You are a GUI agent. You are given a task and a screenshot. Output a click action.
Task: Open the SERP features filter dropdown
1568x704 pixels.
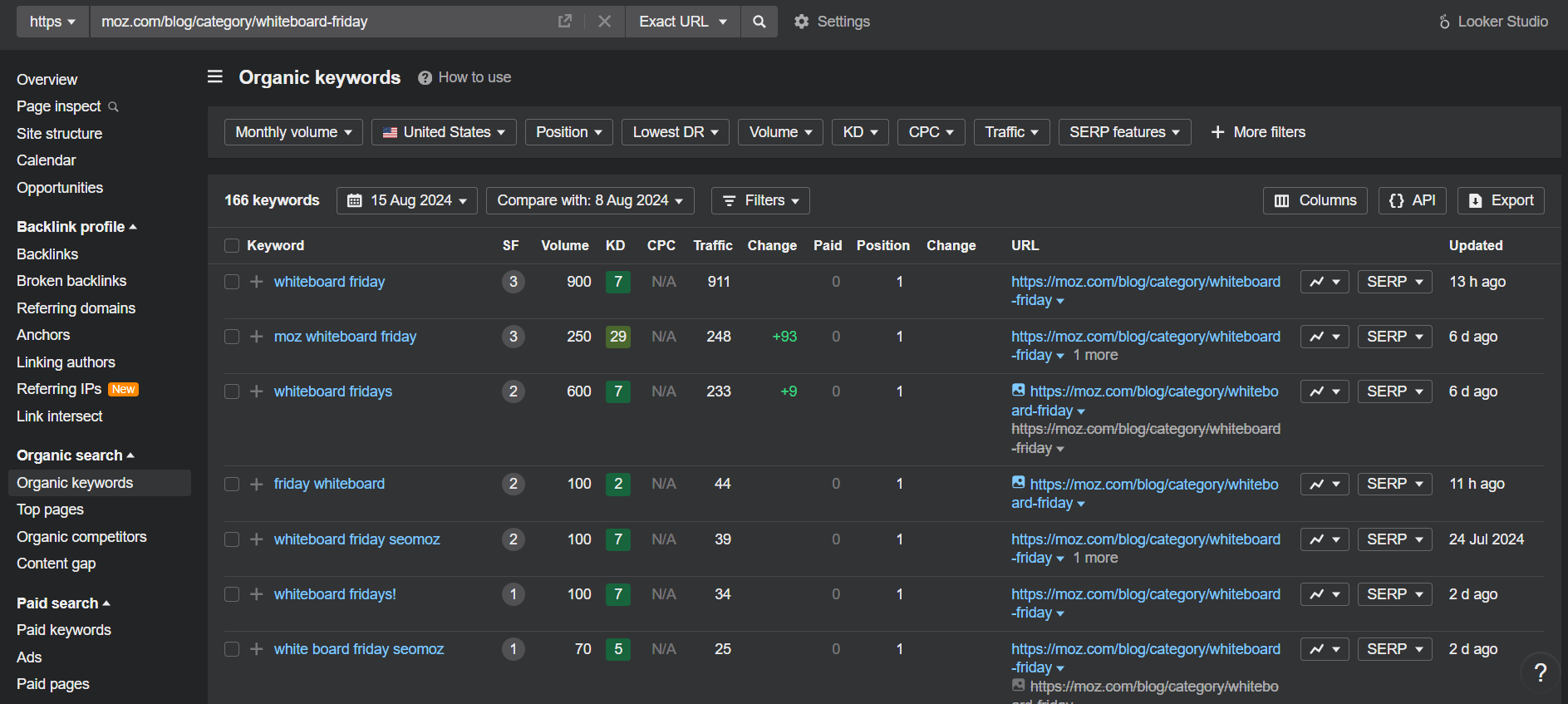pos(1124,132)
